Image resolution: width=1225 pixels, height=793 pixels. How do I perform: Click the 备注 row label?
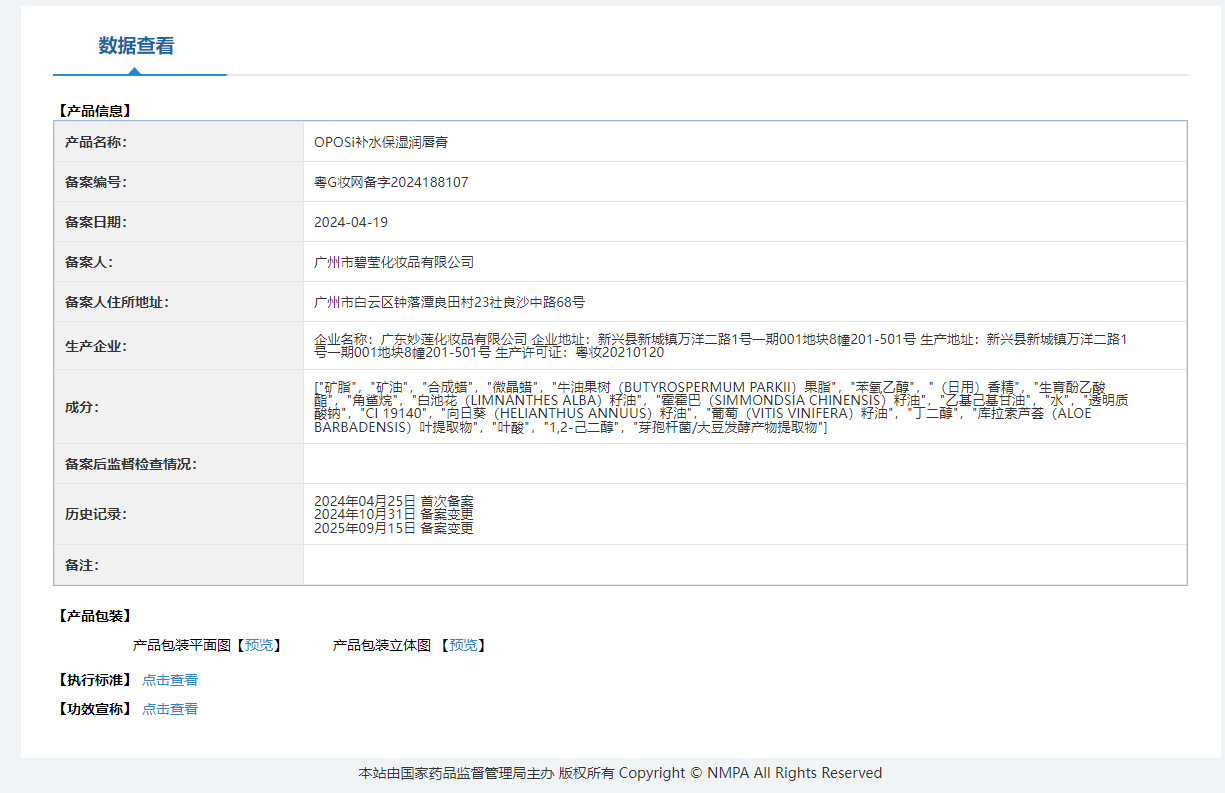pos(82,565)
